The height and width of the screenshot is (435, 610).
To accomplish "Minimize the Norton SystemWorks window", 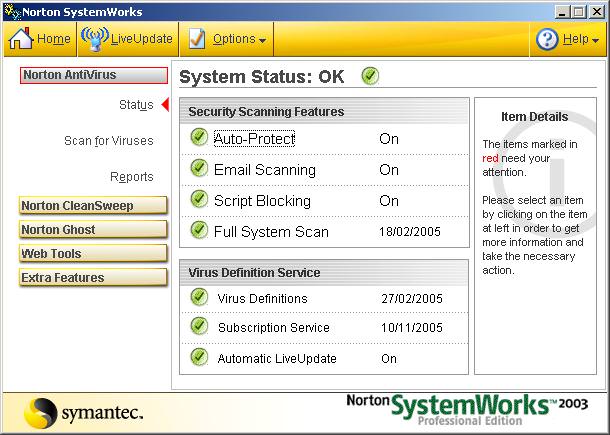I will tap(561, 12).
